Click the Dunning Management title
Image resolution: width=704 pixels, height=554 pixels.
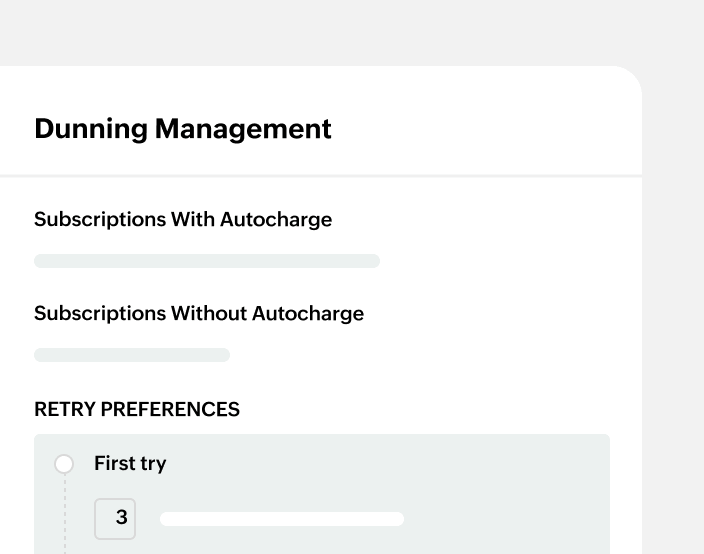pyautogui.click(x=183, y=129)
